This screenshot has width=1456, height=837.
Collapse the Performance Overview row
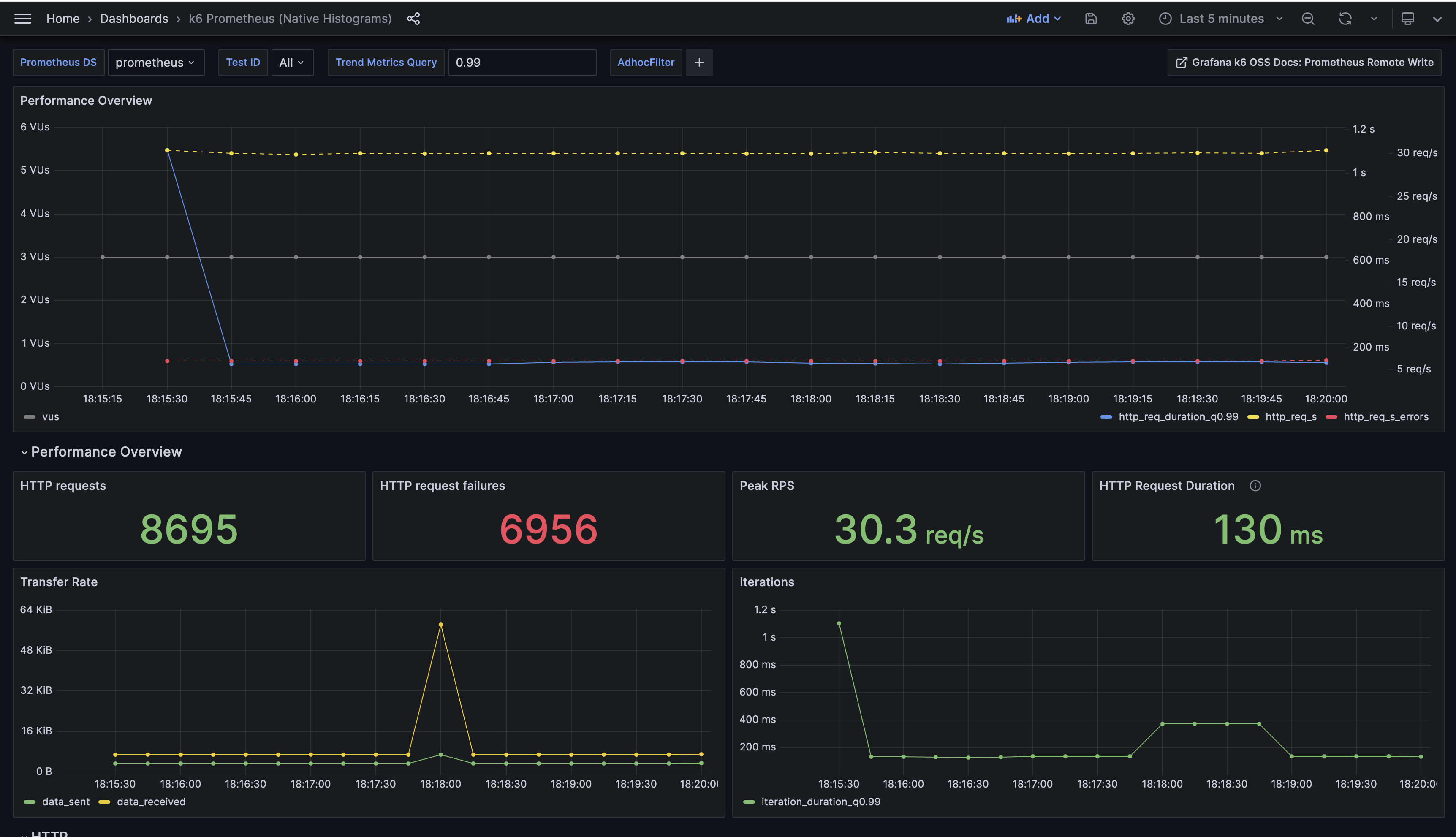[x=24, y=452]
